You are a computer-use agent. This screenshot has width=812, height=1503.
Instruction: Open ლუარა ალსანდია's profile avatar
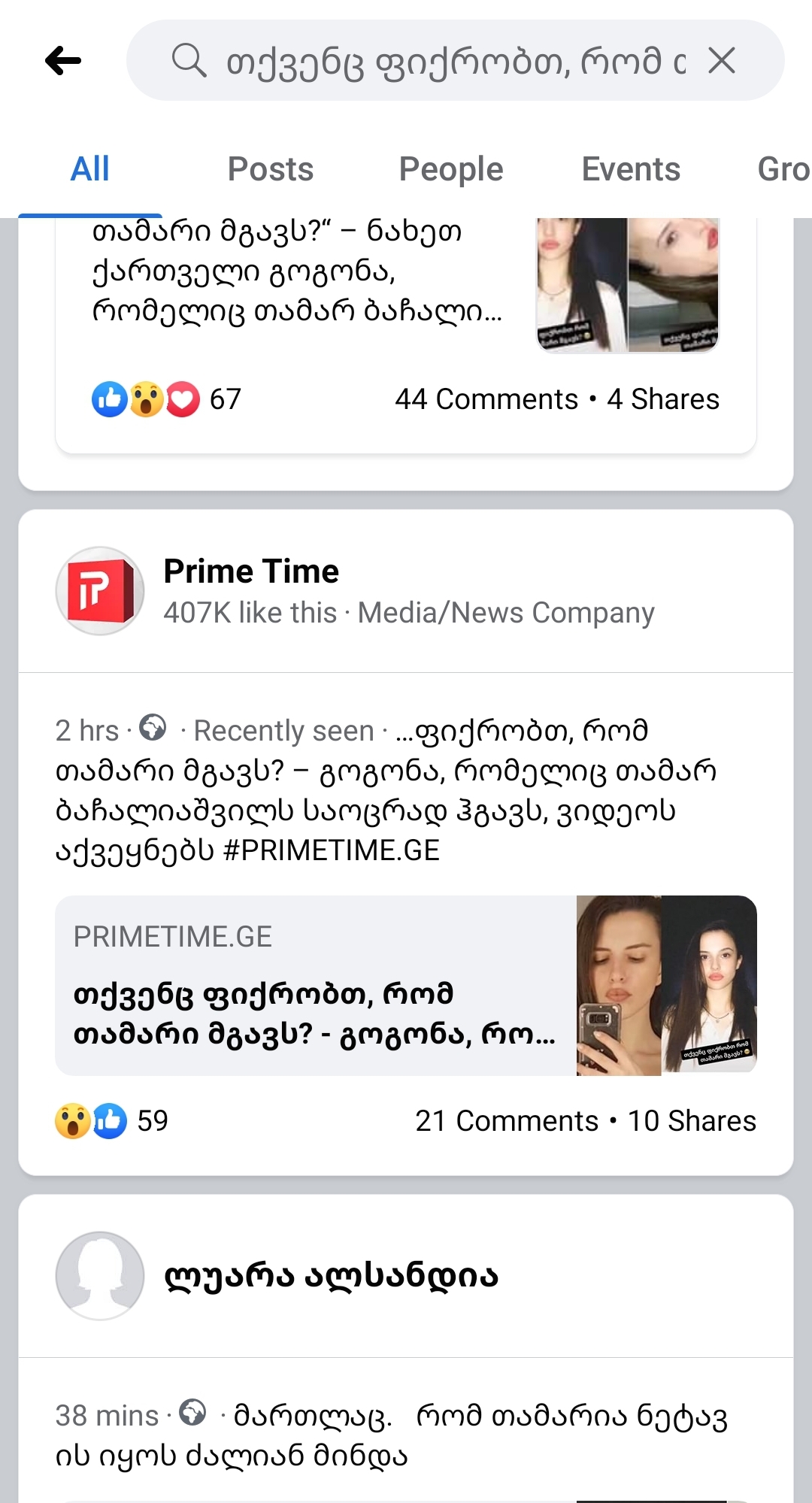[x=100, y=1275]
